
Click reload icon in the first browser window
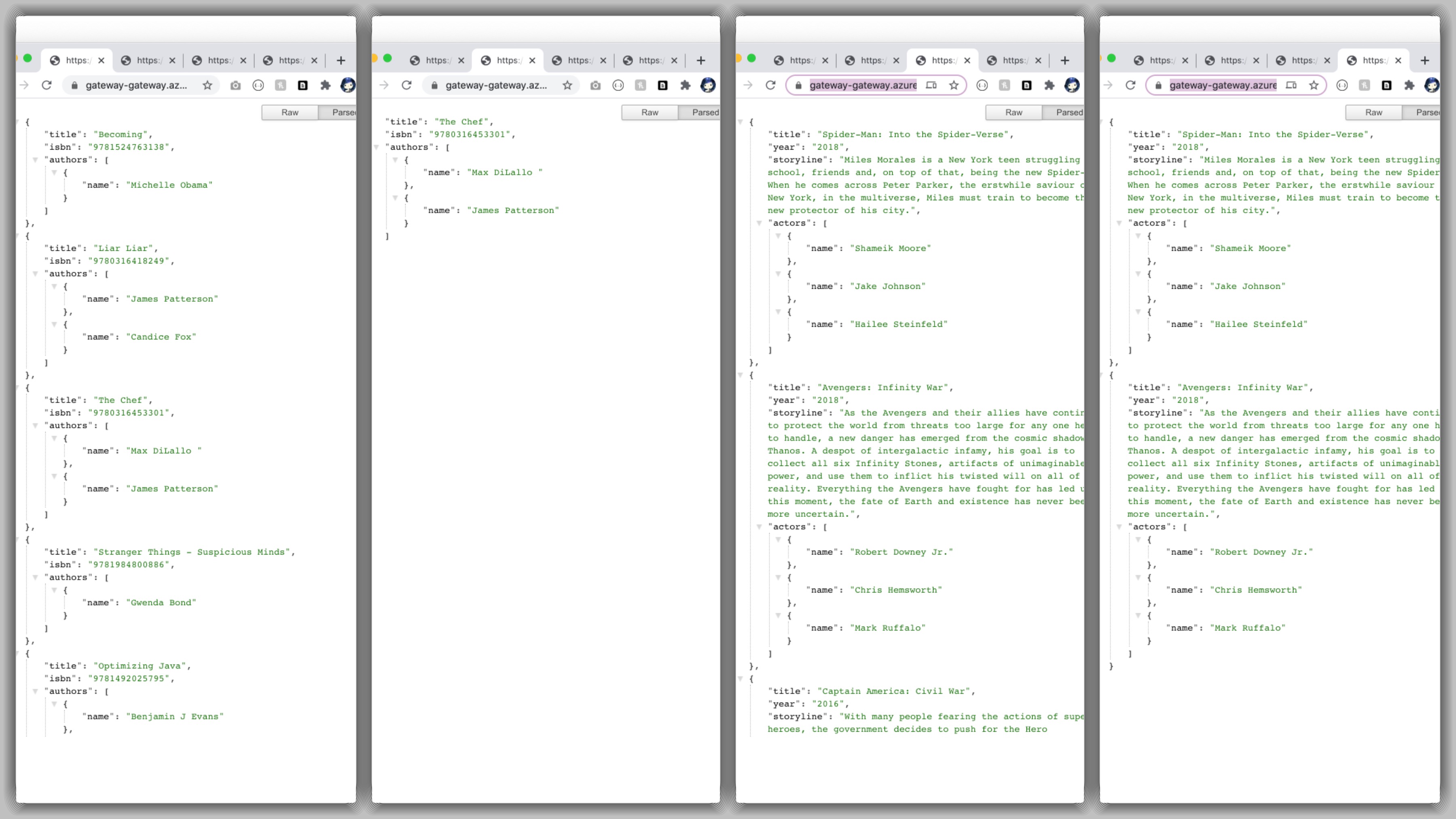(x=47, y=85)
